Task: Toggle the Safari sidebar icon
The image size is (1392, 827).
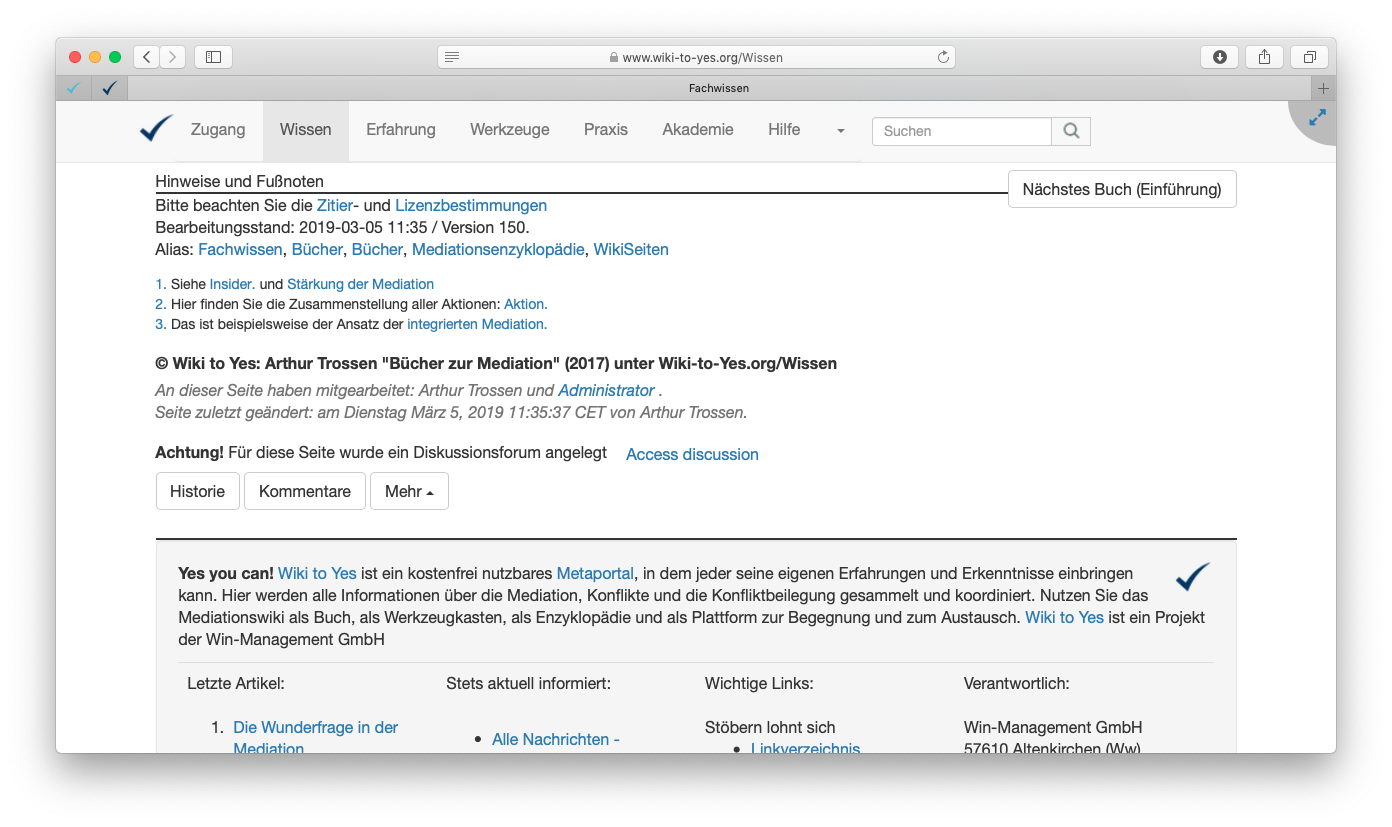Action: 213,57
